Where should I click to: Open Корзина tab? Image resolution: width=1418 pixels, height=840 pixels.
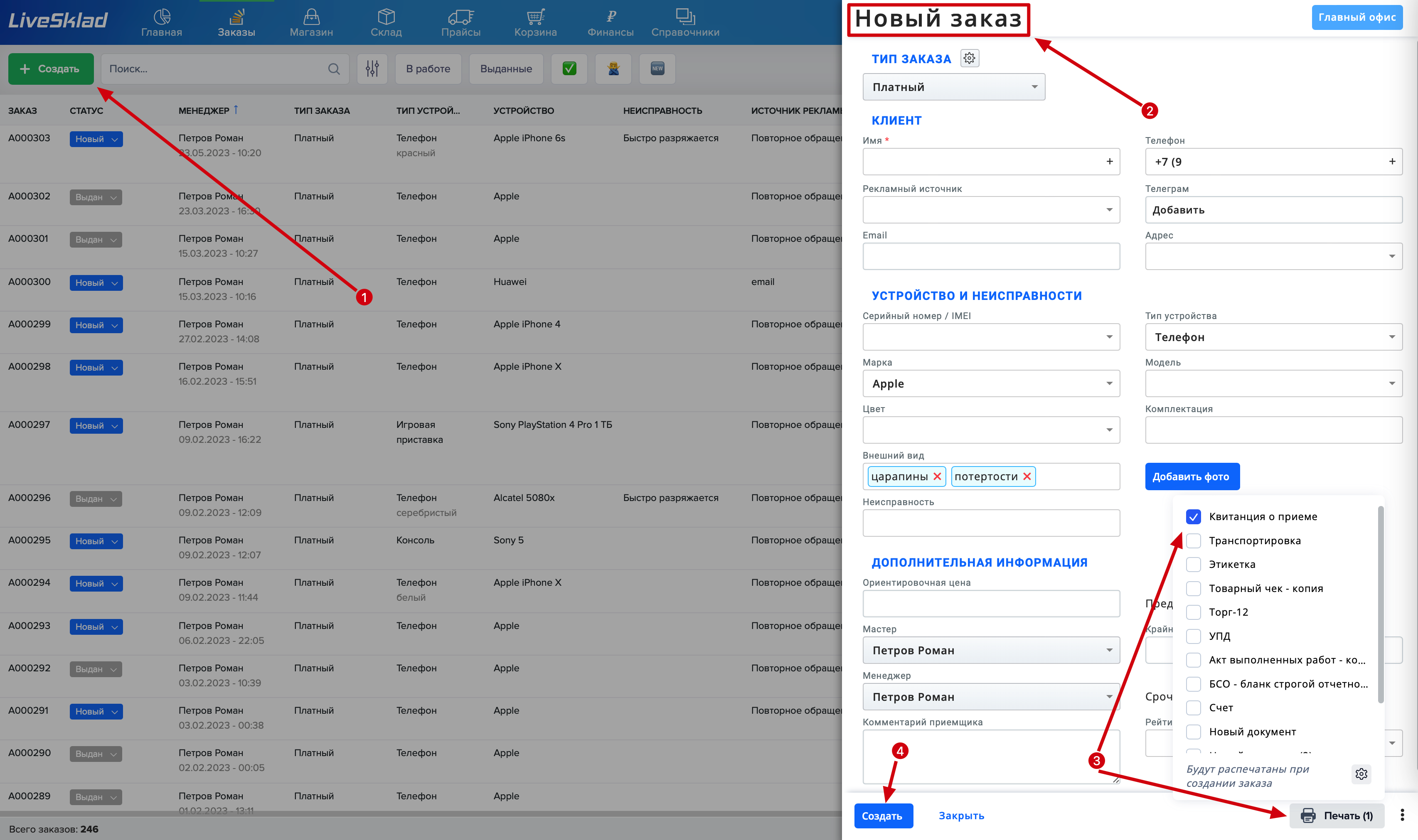535,23
